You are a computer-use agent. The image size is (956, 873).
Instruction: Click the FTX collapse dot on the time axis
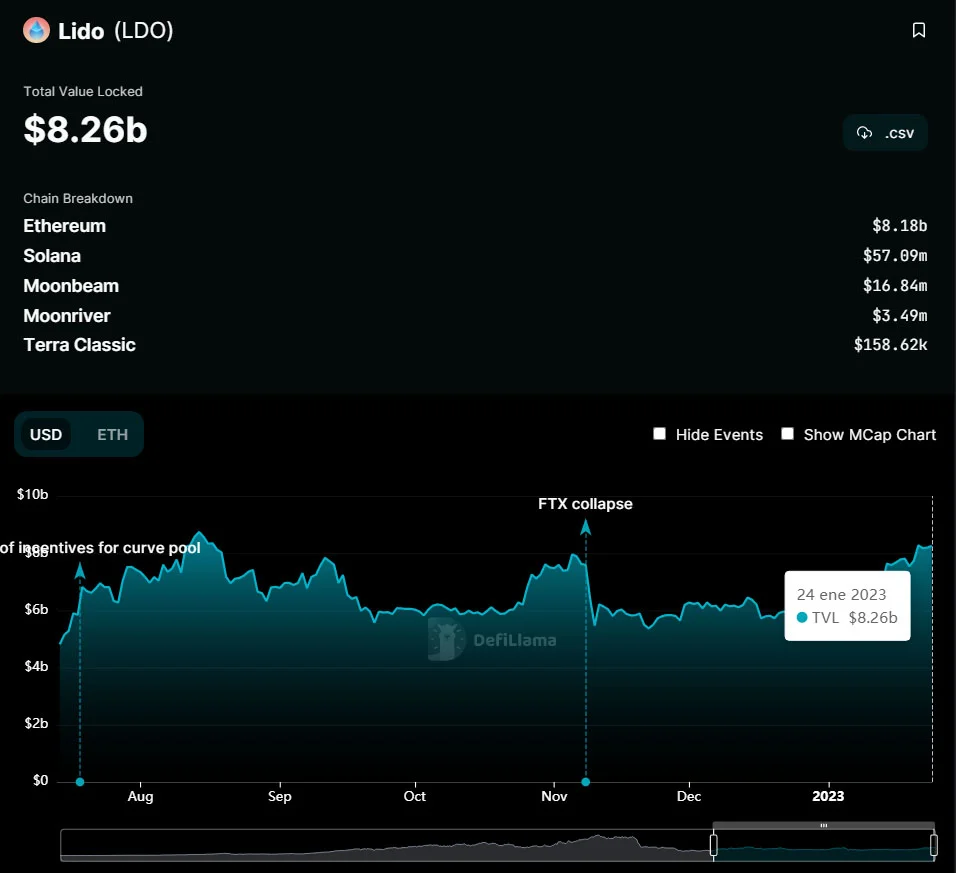(585, 782)
